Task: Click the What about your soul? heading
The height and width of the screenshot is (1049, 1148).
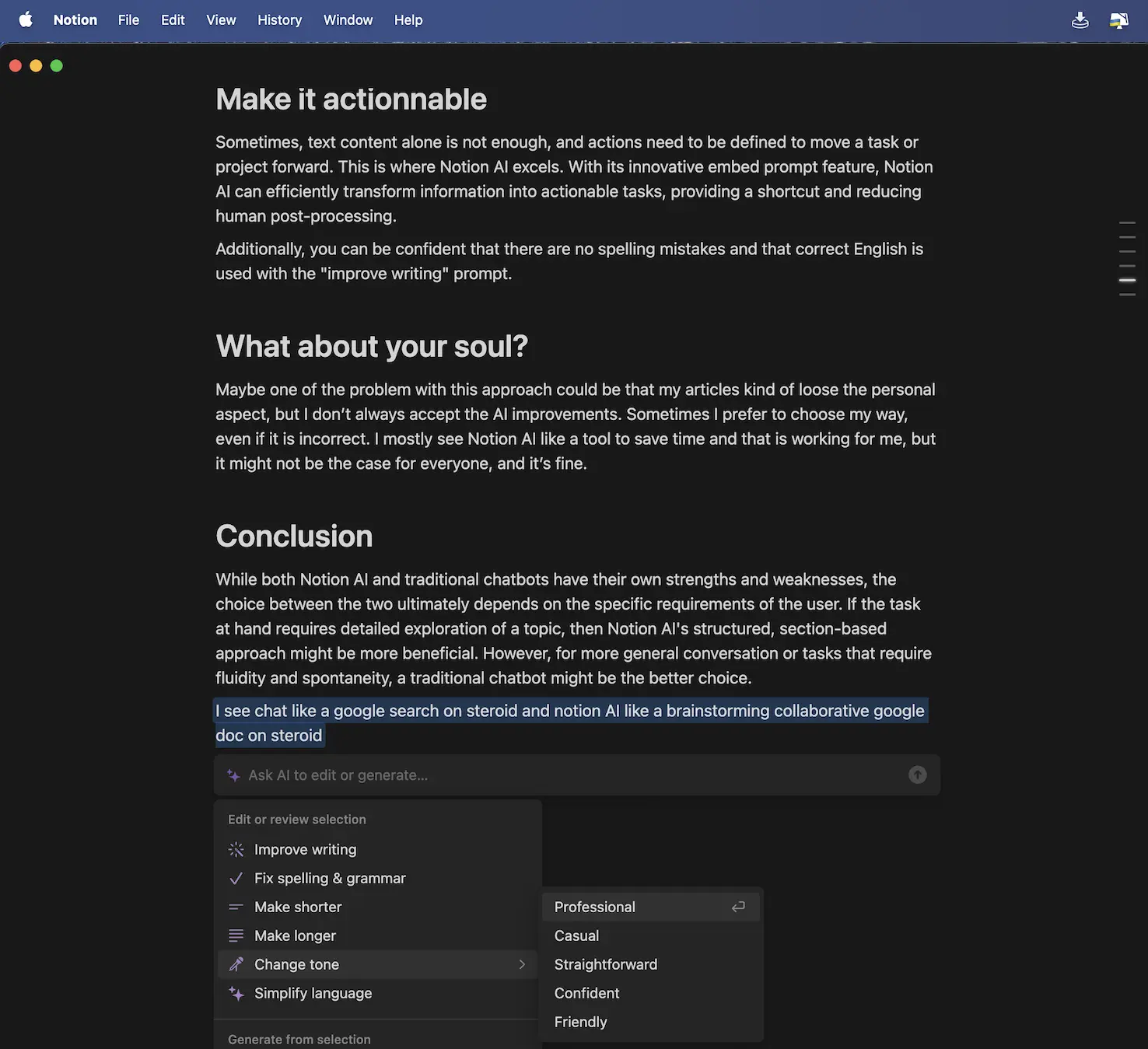Action: tap(372, 347)
